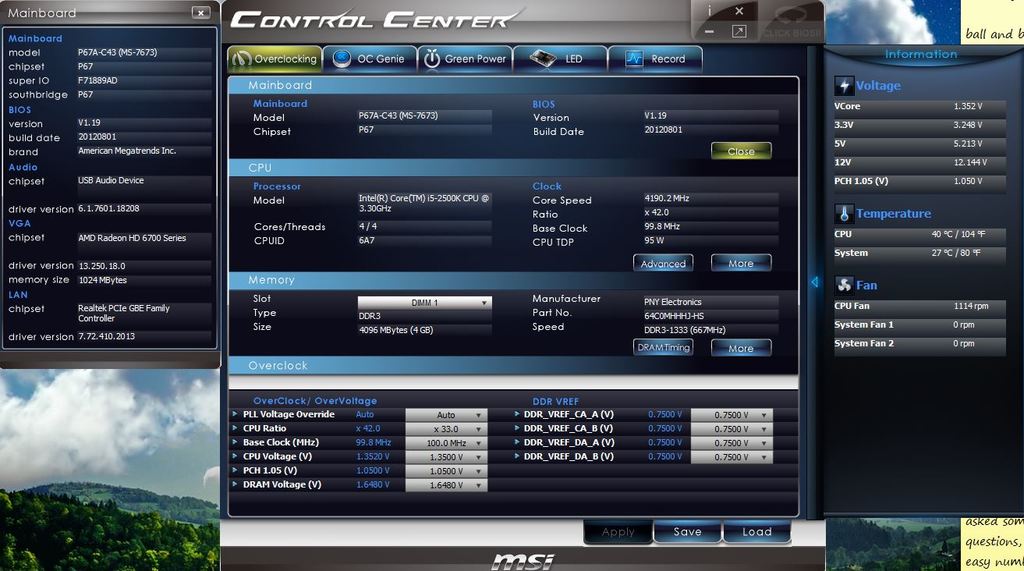Click American Megatrends Inc. brand value
This screenshot has width=1024, height=571.
pos(127,151)
